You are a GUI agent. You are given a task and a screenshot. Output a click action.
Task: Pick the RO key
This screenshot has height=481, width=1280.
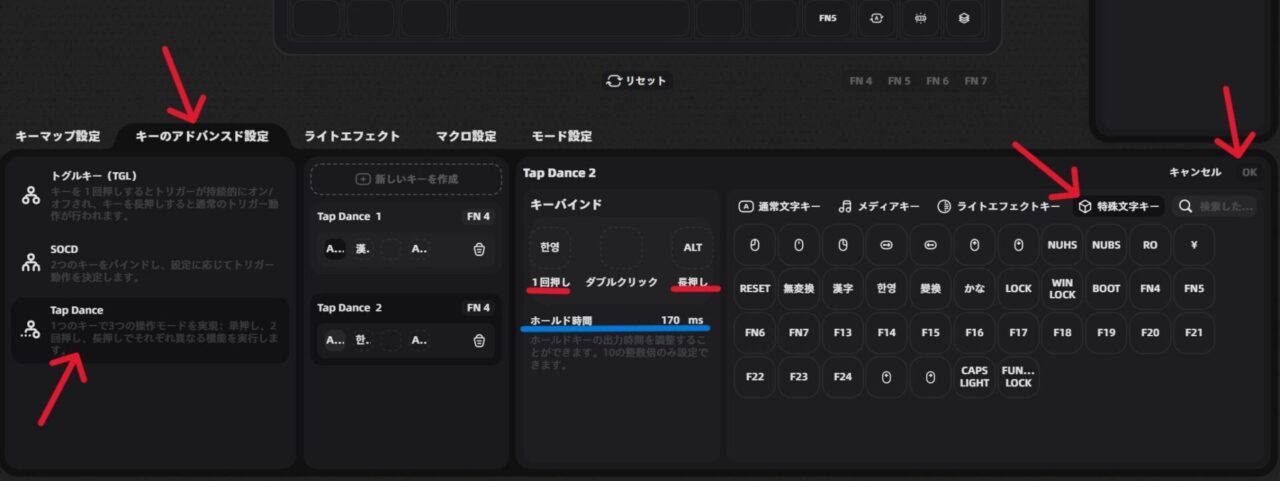1150,244
